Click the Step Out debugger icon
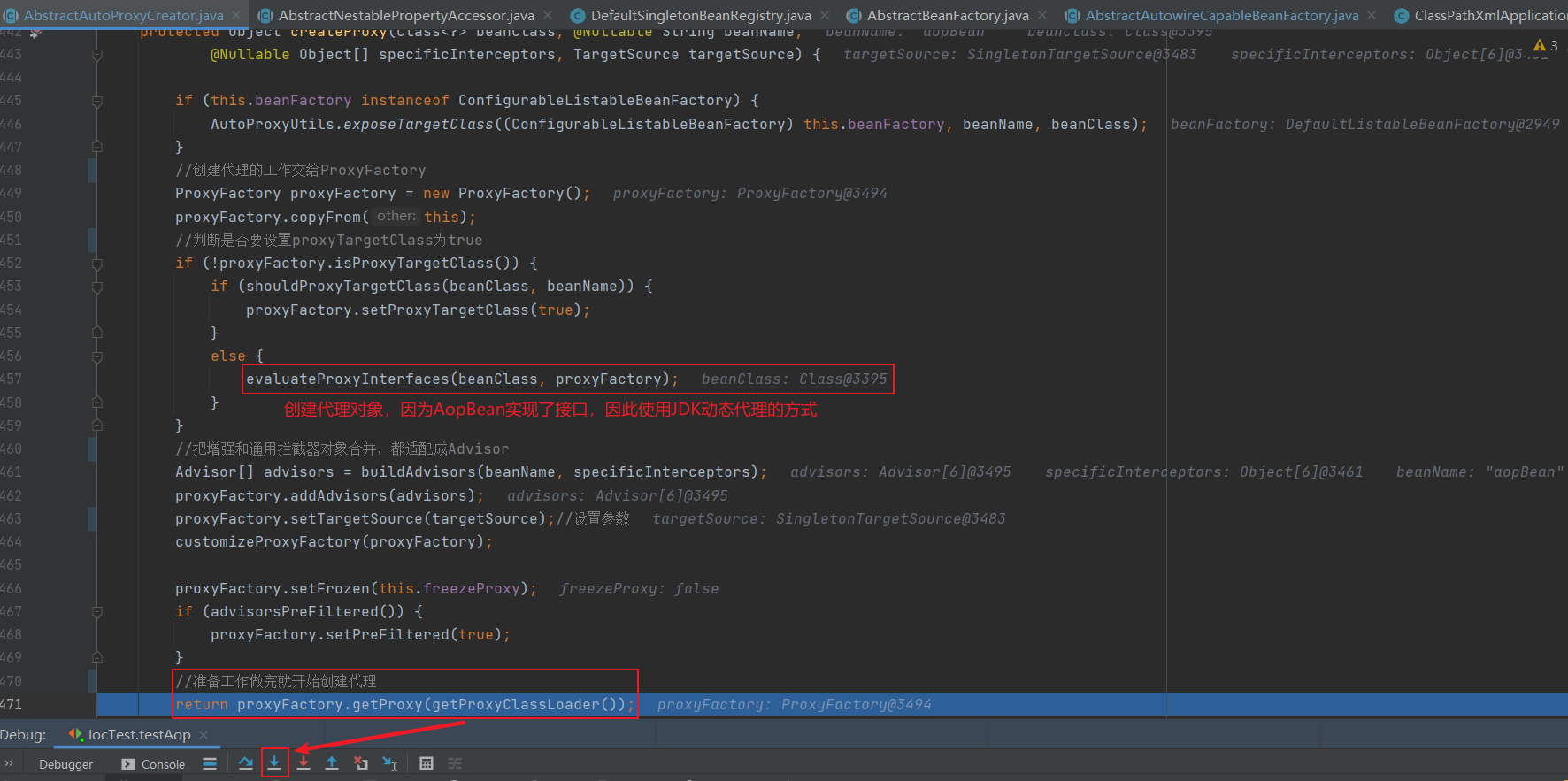This screenshot has width=1568, height=781. 332,763
